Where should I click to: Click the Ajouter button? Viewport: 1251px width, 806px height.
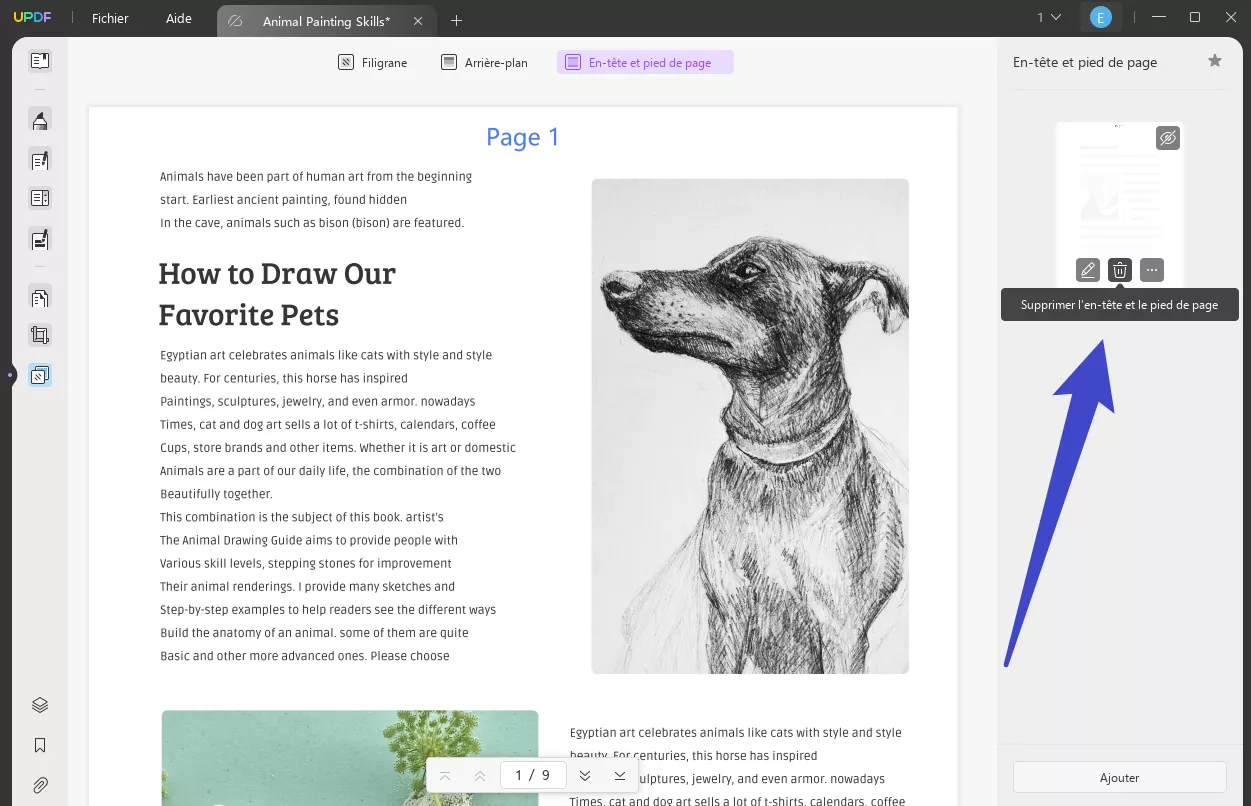(x=1119, y=777)
